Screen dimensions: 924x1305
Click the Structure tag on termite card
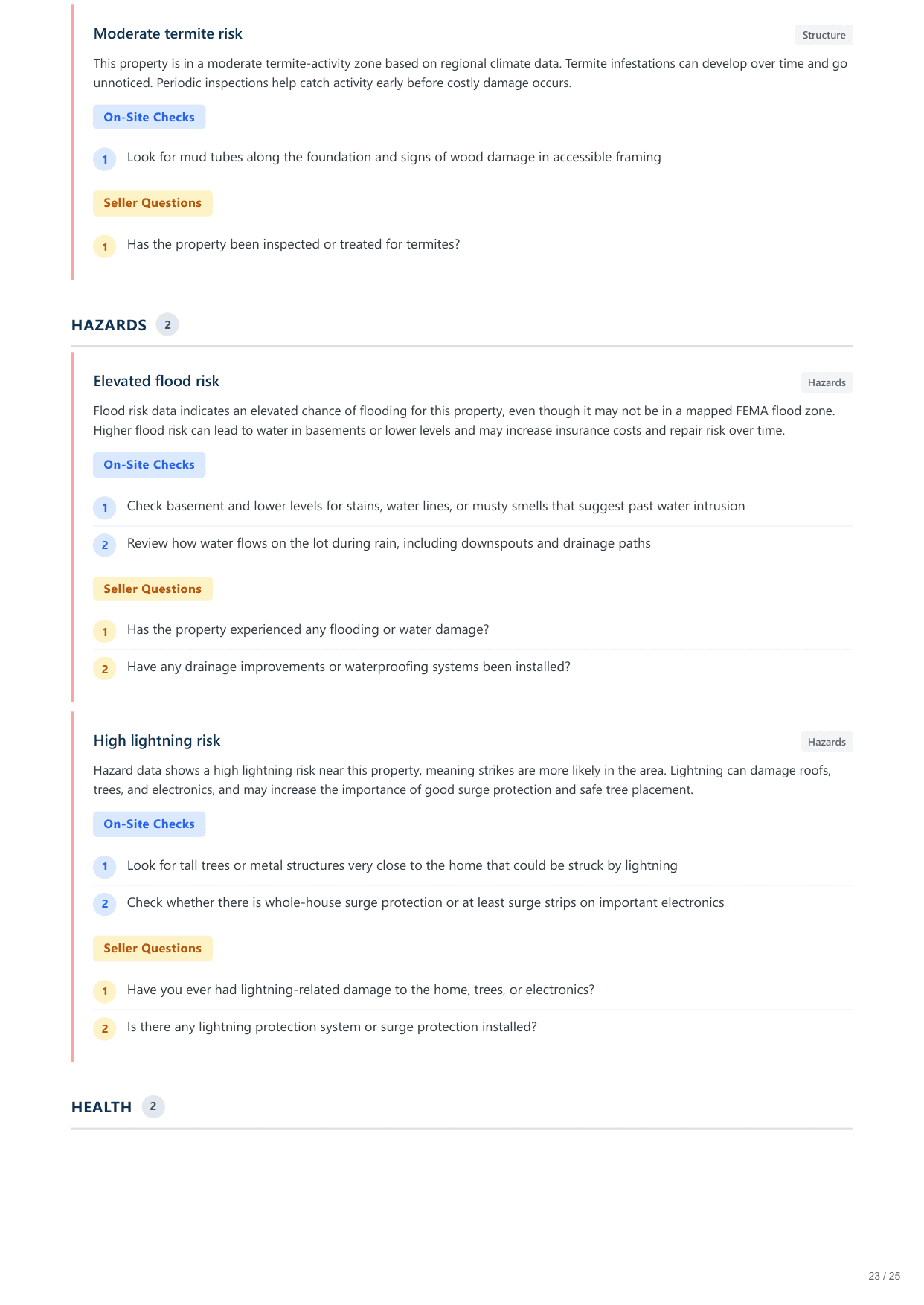pyautogui.click(x=824, y=35)
